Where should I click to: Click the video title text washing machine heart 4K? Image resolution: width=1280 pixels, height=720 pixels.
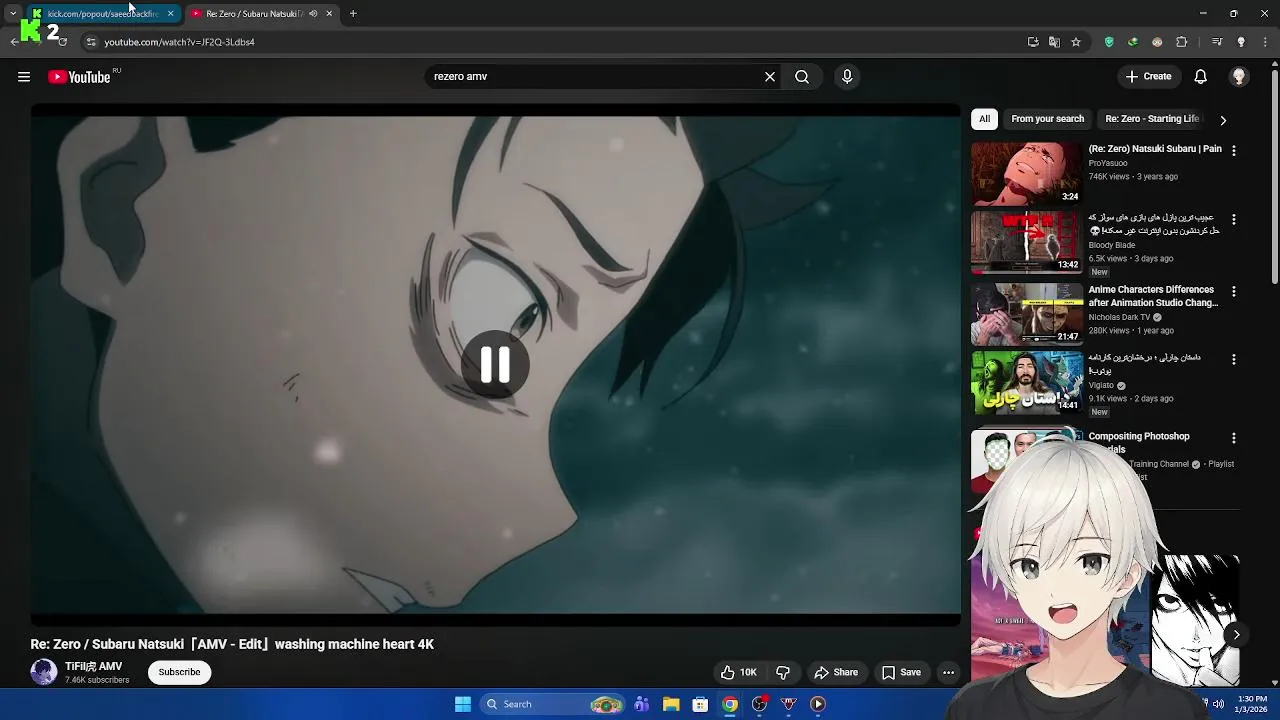click(354, 644)
